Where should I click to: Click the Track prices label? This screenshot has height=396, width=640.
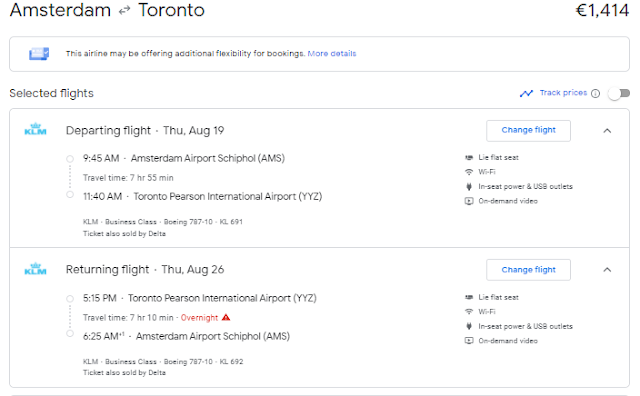pos(563,93)
